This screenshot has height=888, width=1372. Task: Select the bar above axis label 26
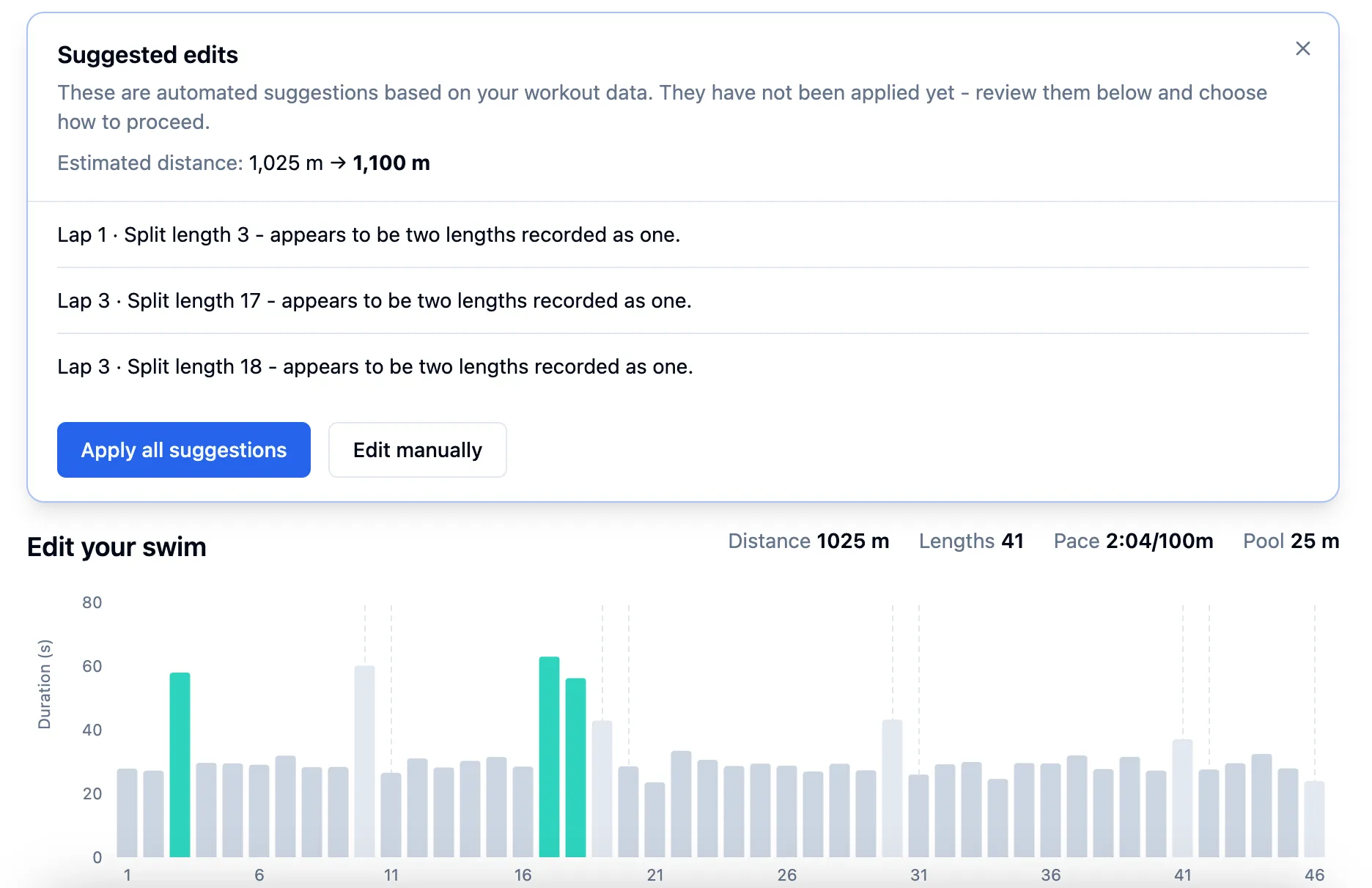click(x=786, y=811)
